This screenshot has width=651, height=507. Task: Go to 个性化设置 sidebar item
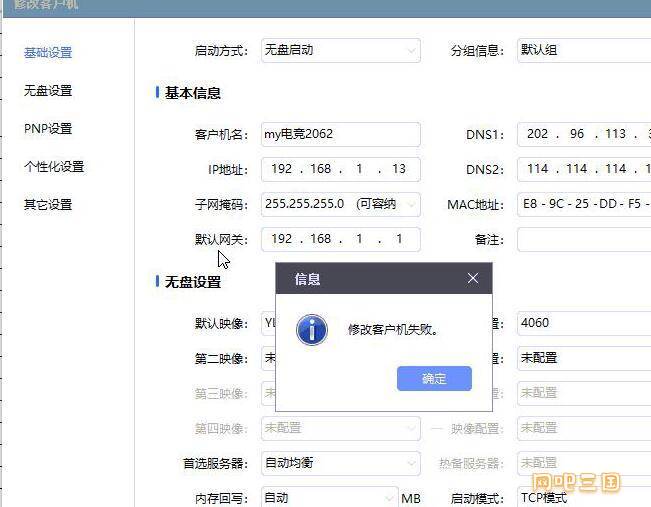click(54, 167)
